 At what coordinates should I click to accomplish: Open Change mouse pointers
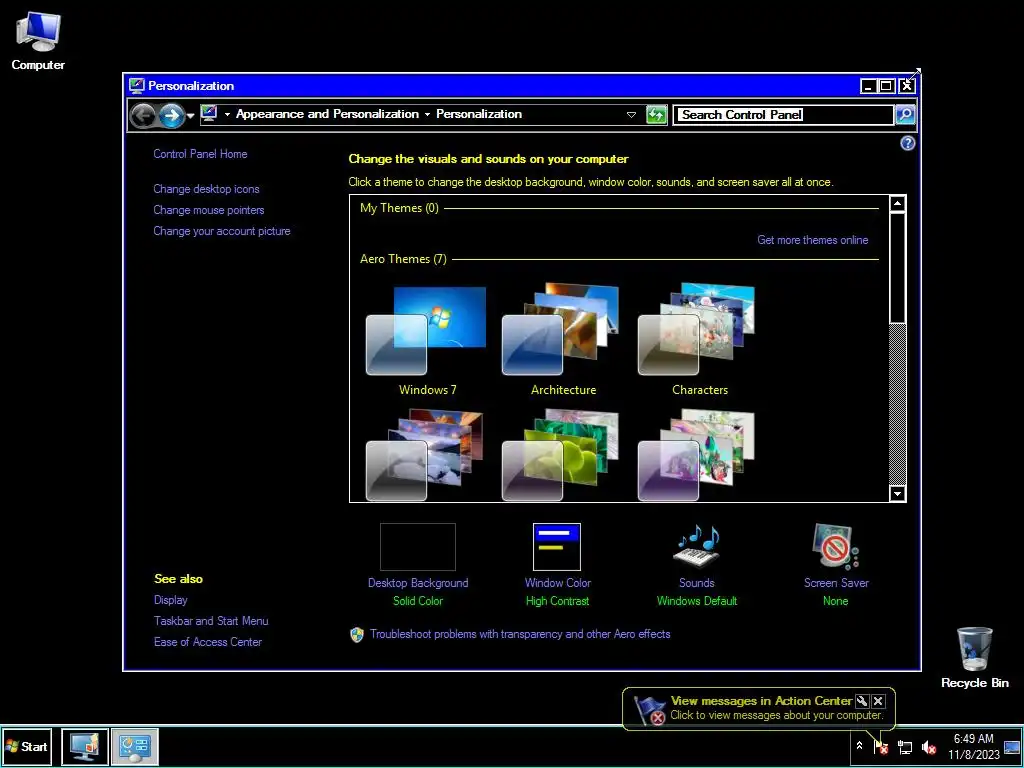(x=208, y=210)
